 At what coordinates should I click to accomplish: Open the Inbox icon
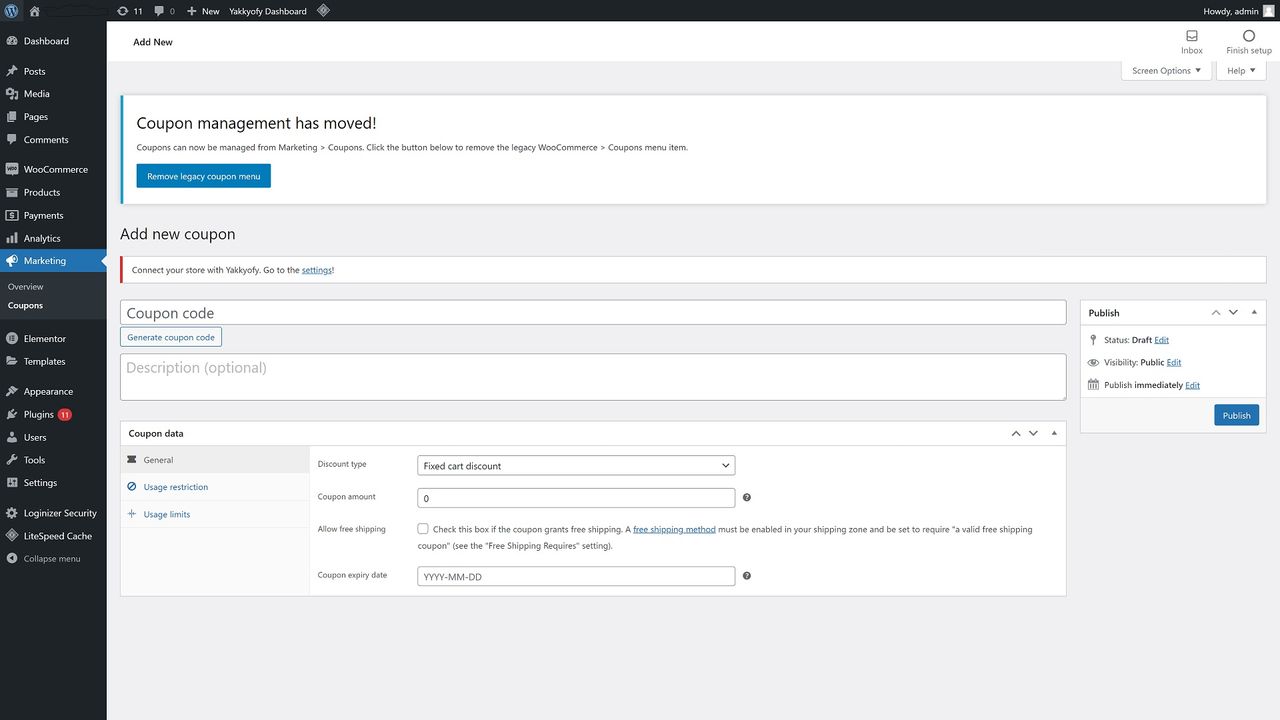click(1192, 36)
